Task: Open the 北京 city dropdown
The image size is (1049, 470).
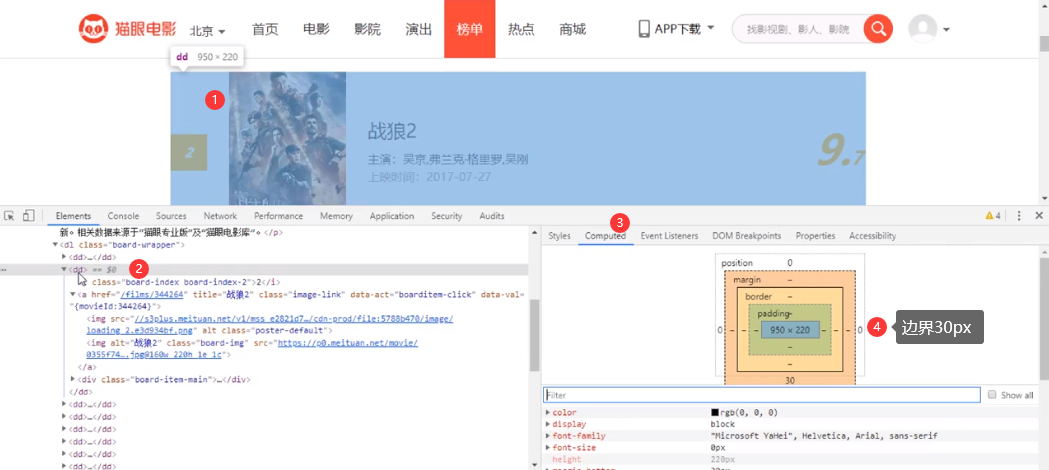Action: [x=207, y=31]
